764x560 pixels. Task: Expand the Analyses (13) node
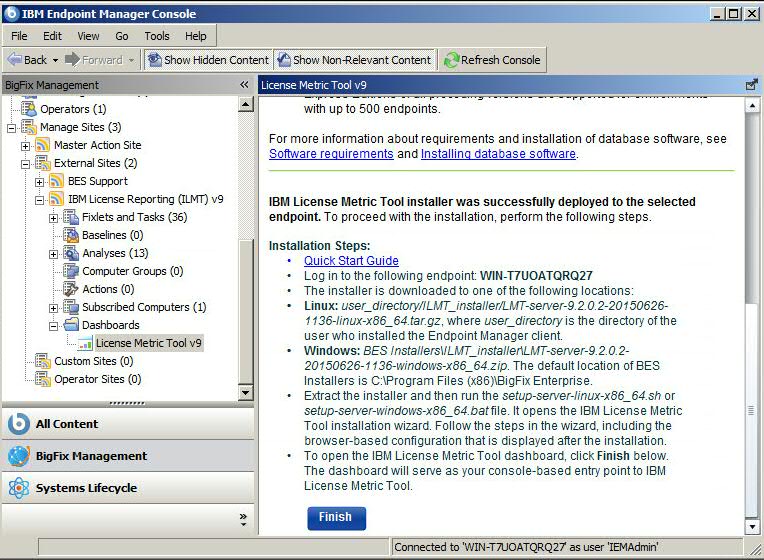click(54, 254)
